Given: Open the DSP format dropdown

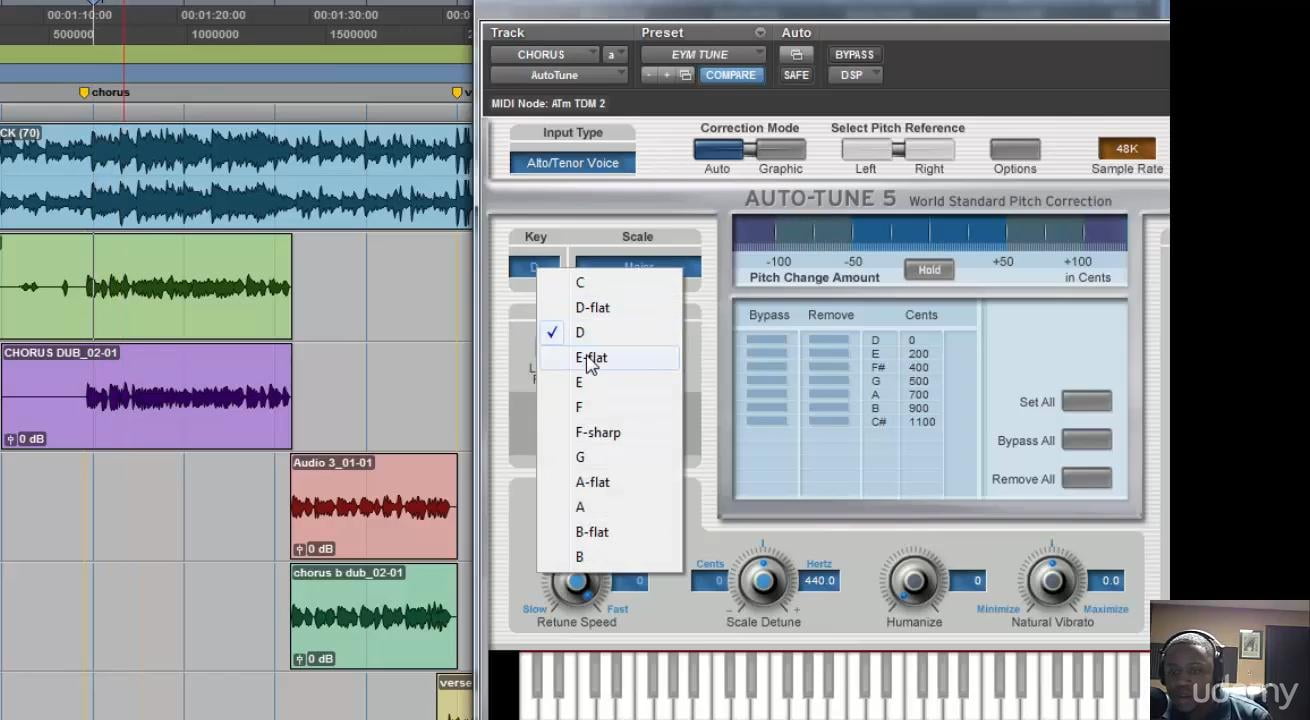Looking at the screenshot, I should (x=855, y=75).
